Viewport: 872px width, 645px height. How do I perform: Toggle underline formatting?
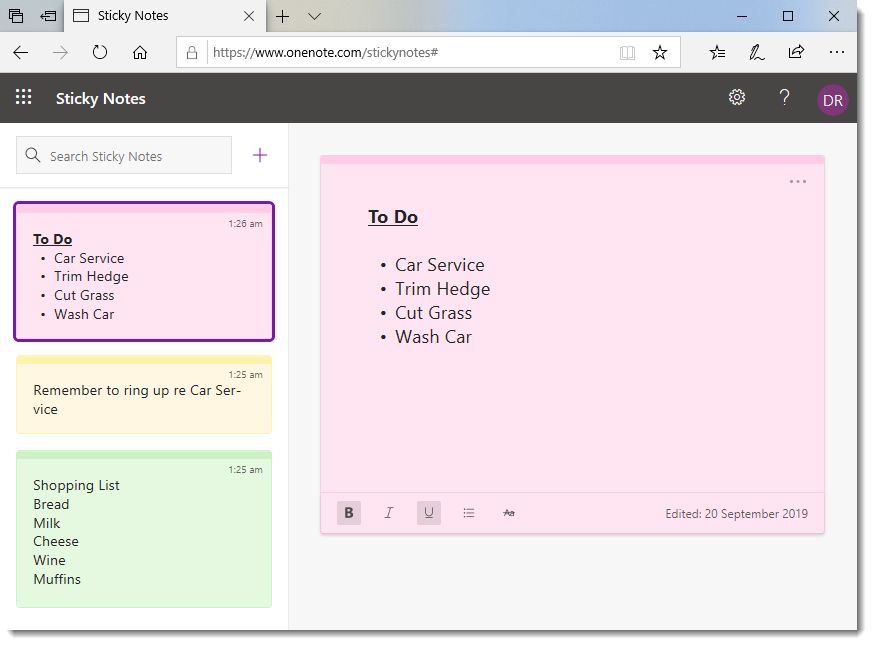coord(428,512)
